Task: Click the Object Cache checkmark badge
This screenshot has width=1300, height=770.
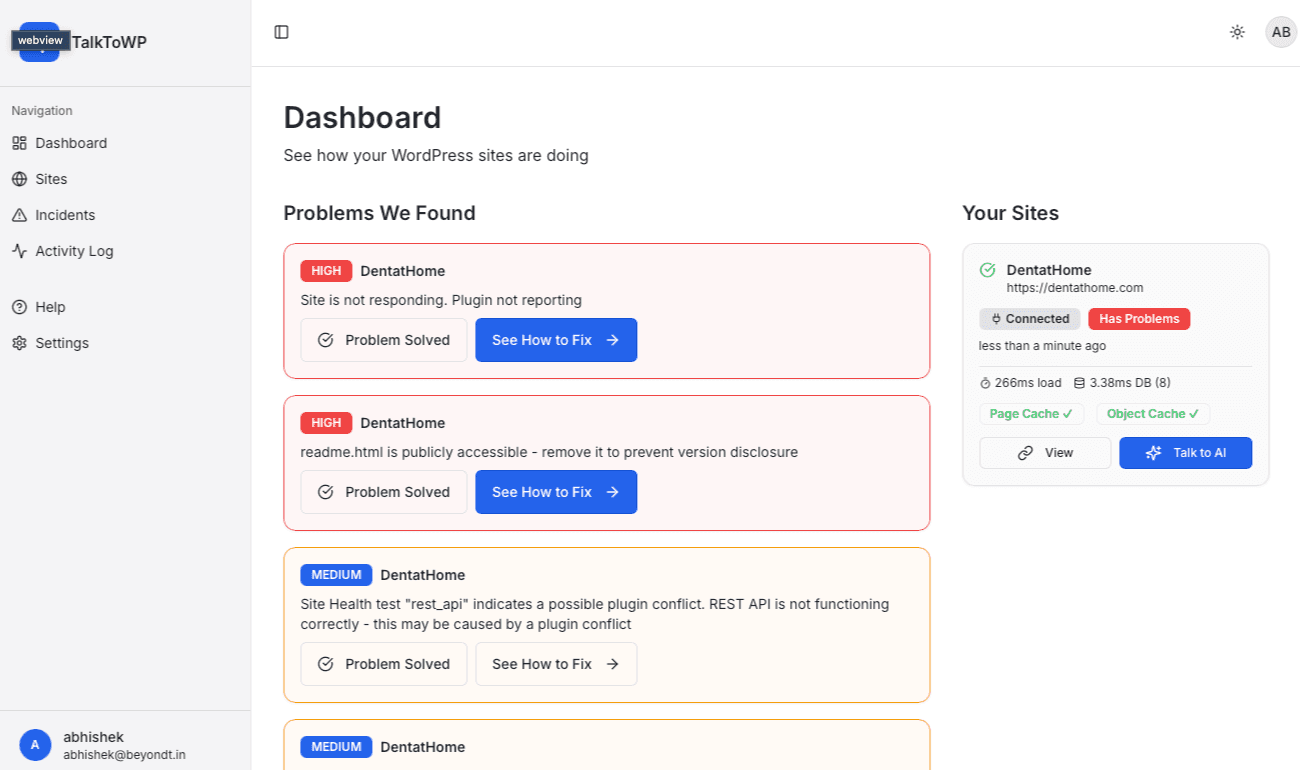Action: pos(1153,413)
